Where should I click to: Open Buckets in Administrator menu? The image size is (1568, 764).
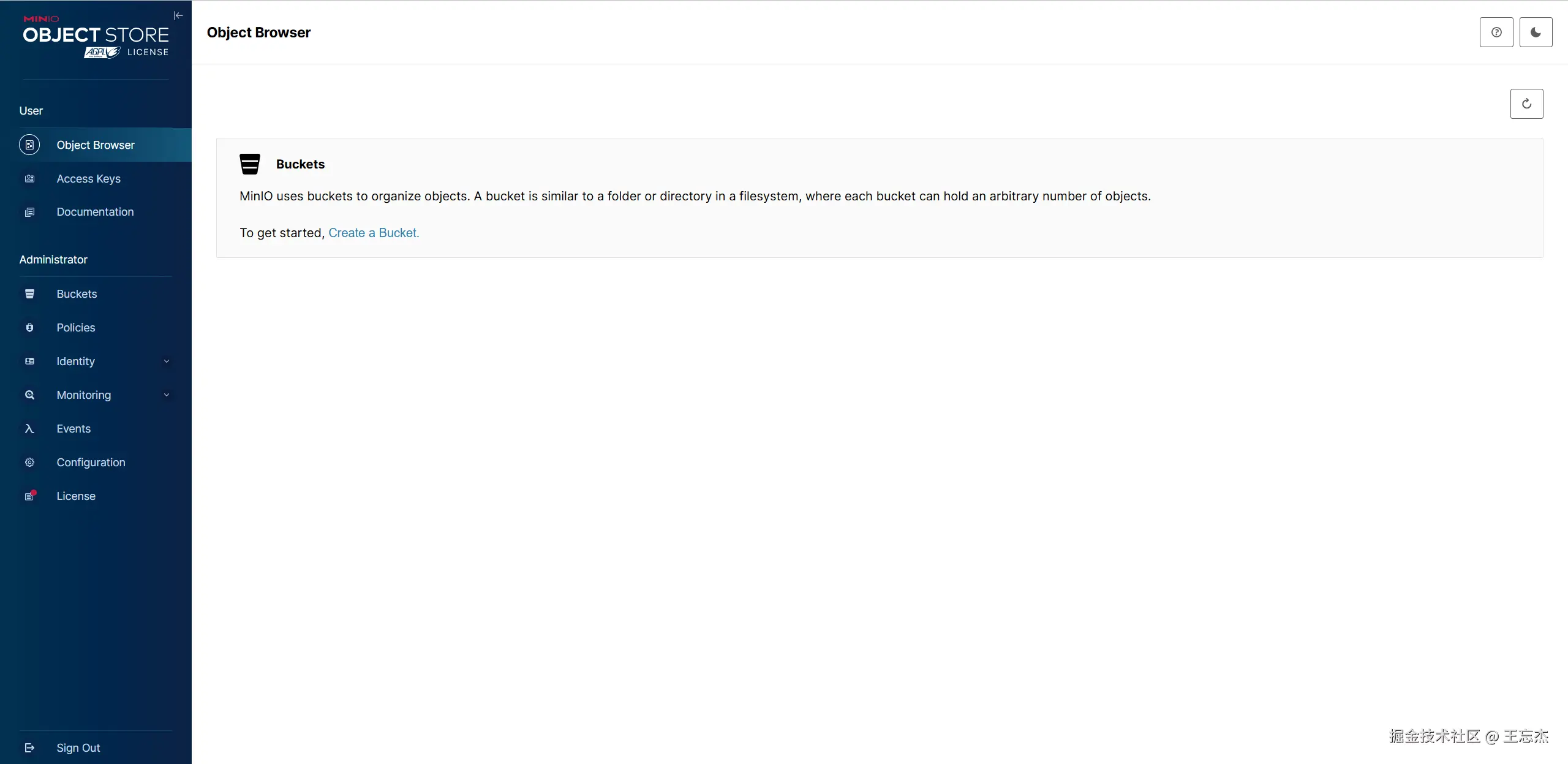pyautogui.click(x=77, y=294)
